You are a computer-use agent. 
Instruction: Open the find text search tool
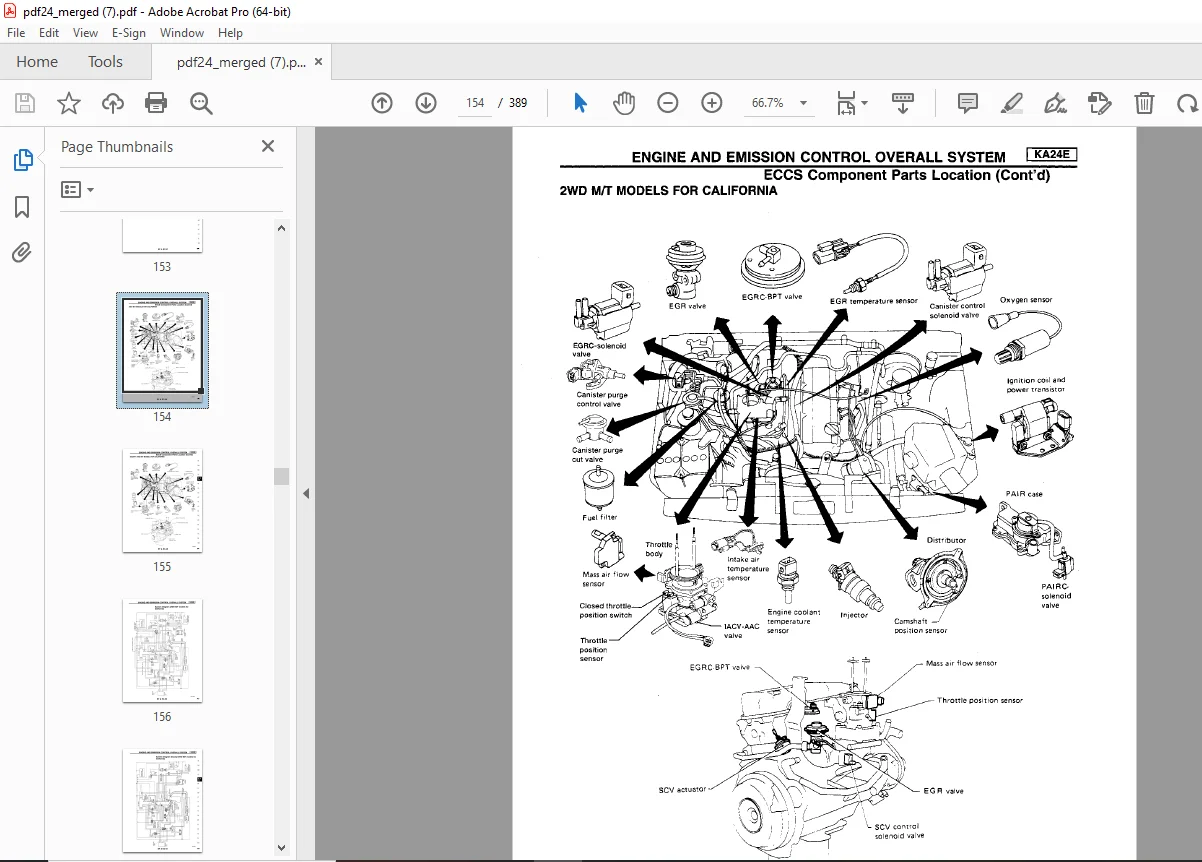(x=202, y=103)
